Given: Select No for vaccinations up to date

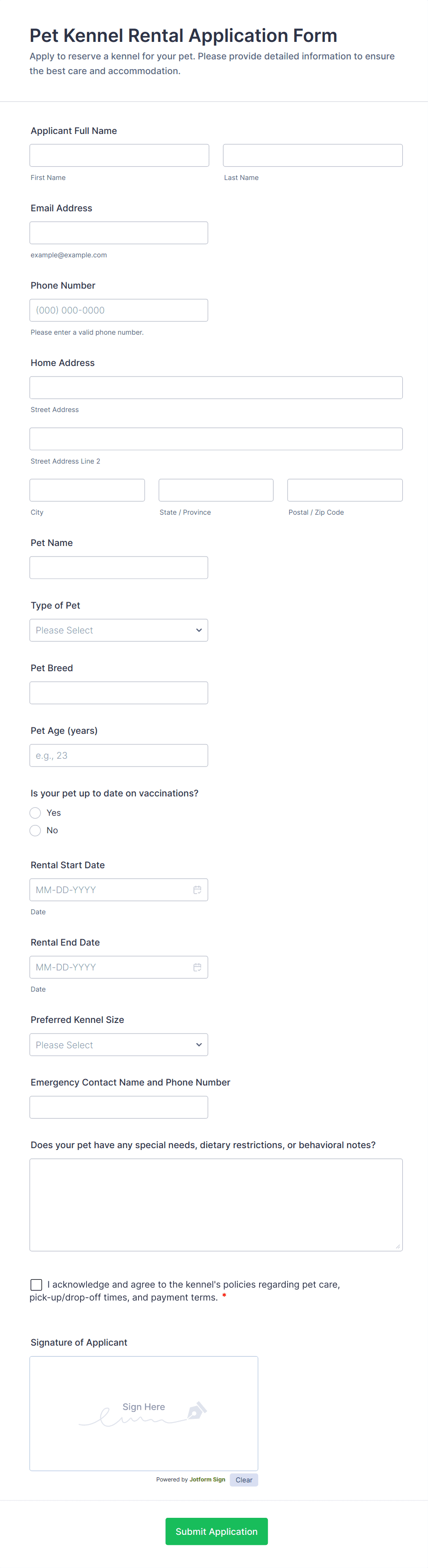Looking at the screenshot, I should click(x=35, y=830).
